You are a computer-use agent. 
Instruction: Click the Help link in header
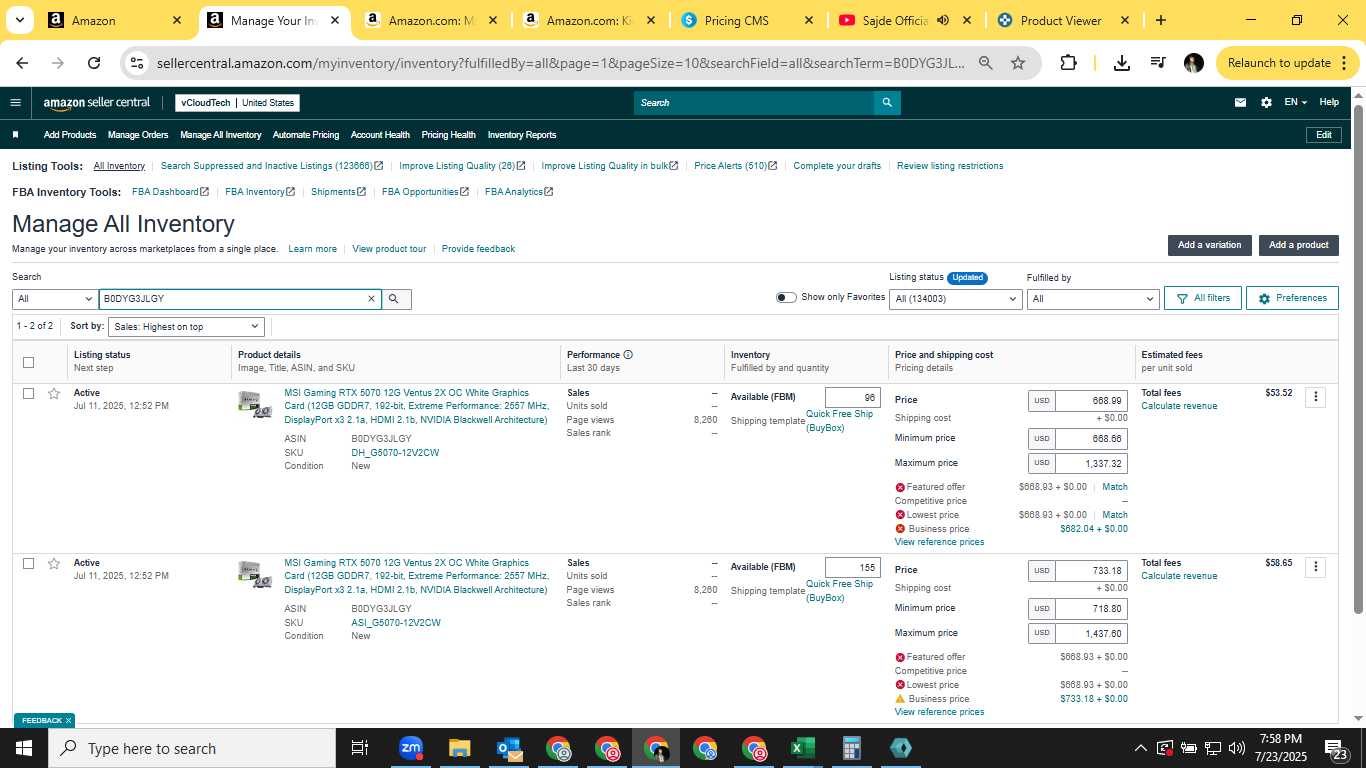(x=1329, y=102)
